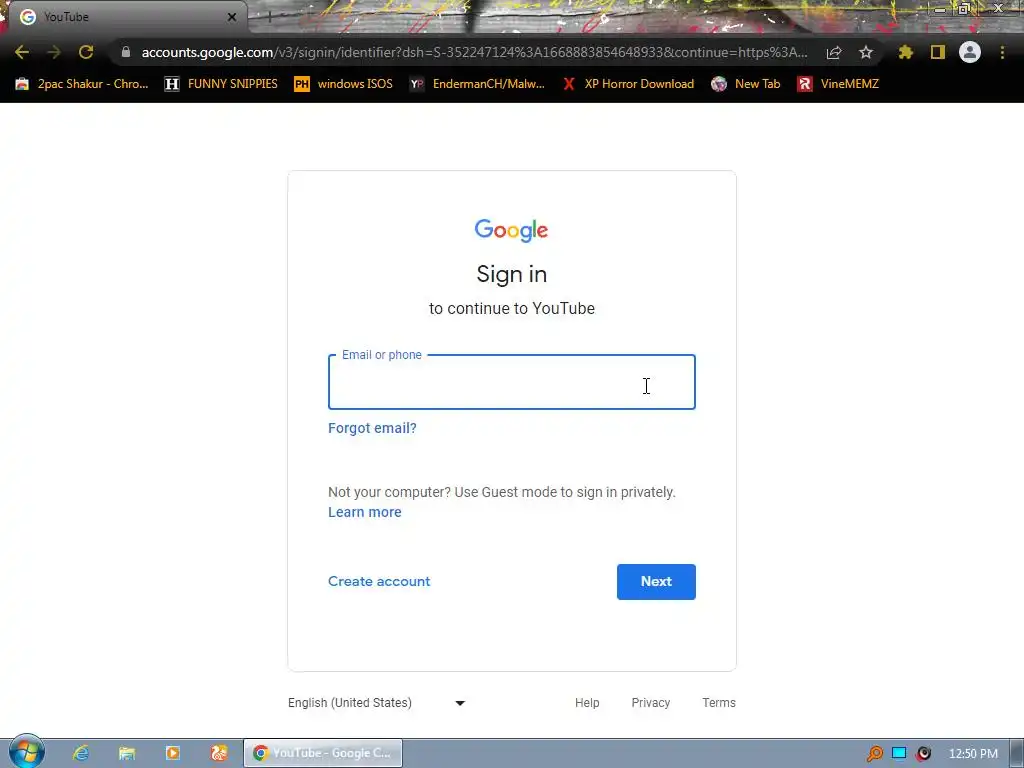Click the browser Forward arrow

point(54,52)
